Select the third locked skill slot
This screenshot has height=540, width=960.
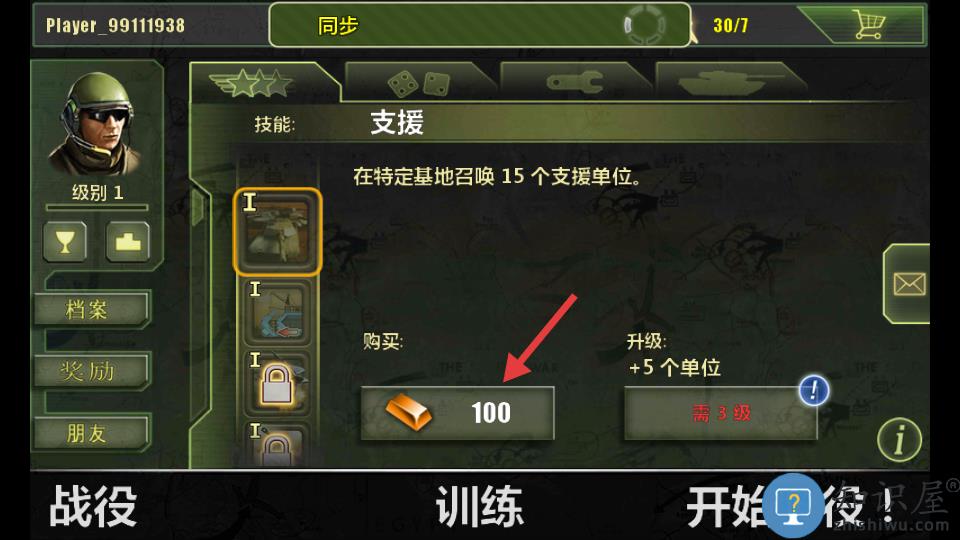(277, 383)
